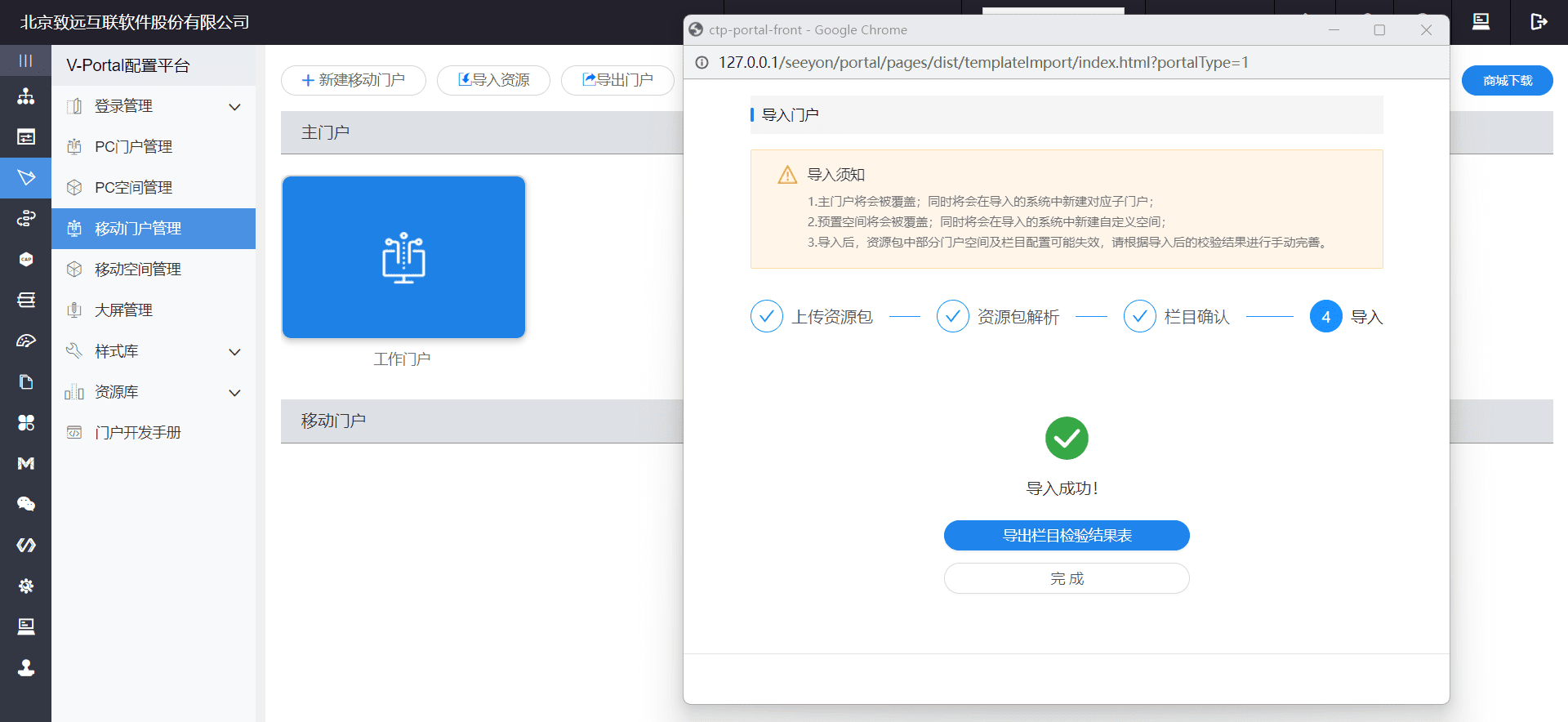Click the logout icon in top header
Viewport: 1568px width, 722px height.
tap(1539, 22)
